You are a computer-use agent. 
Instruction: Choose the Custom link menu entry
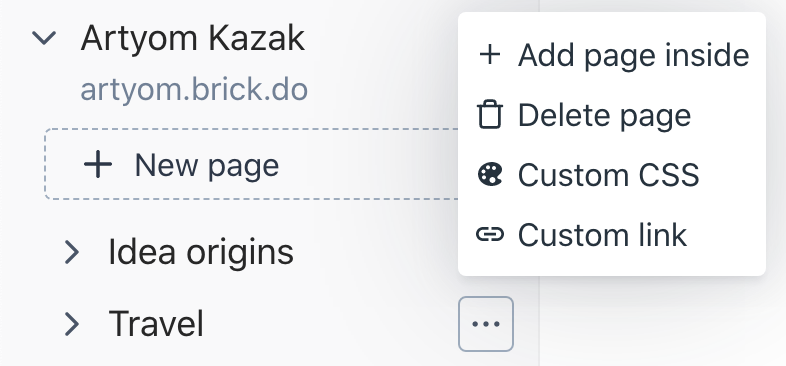tap(612, 234)
